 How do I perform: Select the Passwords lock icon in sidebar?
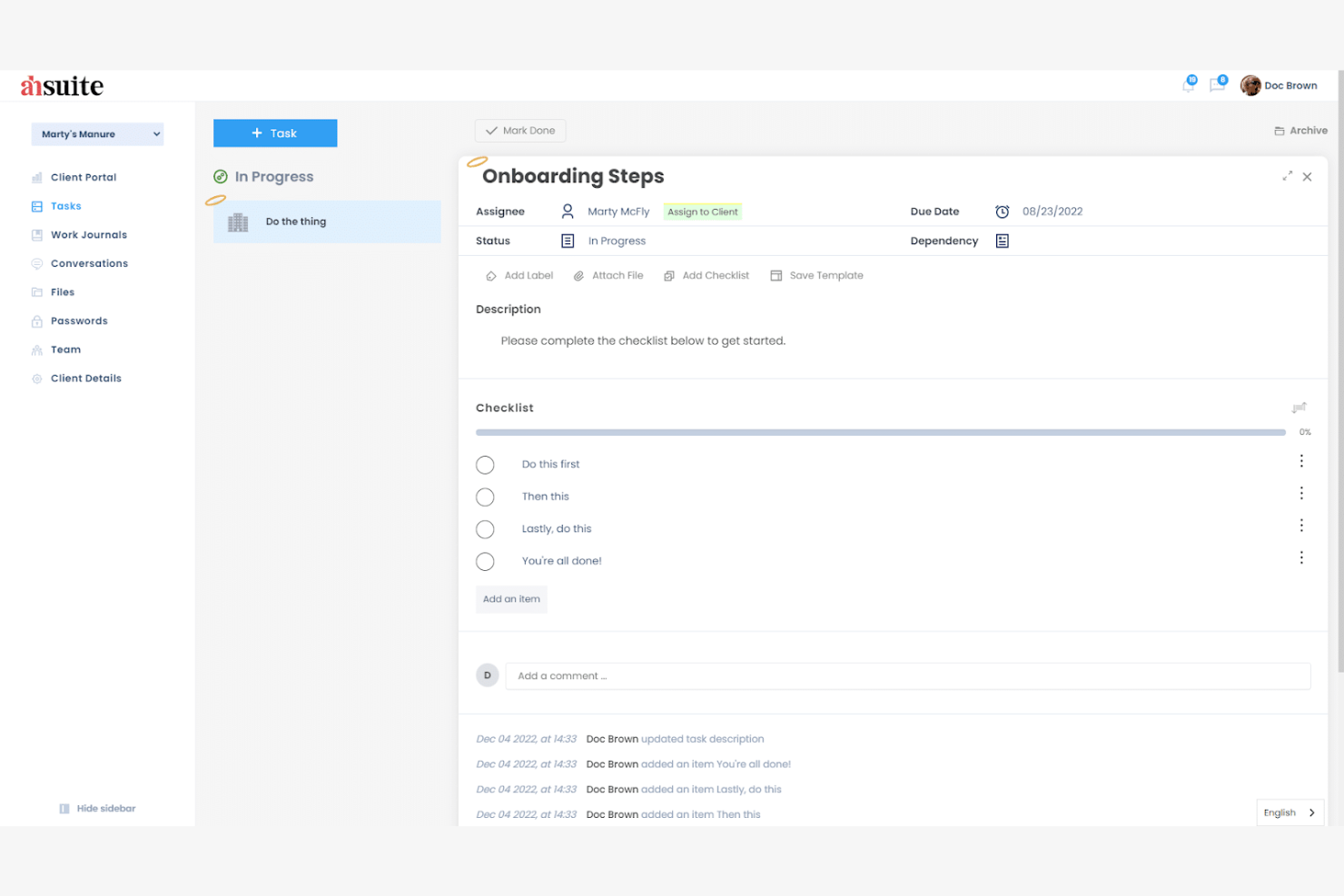pyautogui.click(x=36, y=320)
